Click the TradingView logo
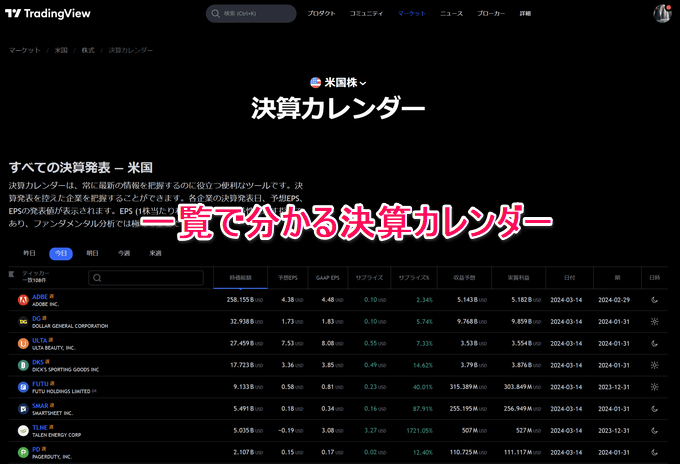The image size is (680, 464). pyautogui.click(x=45, y=13)
